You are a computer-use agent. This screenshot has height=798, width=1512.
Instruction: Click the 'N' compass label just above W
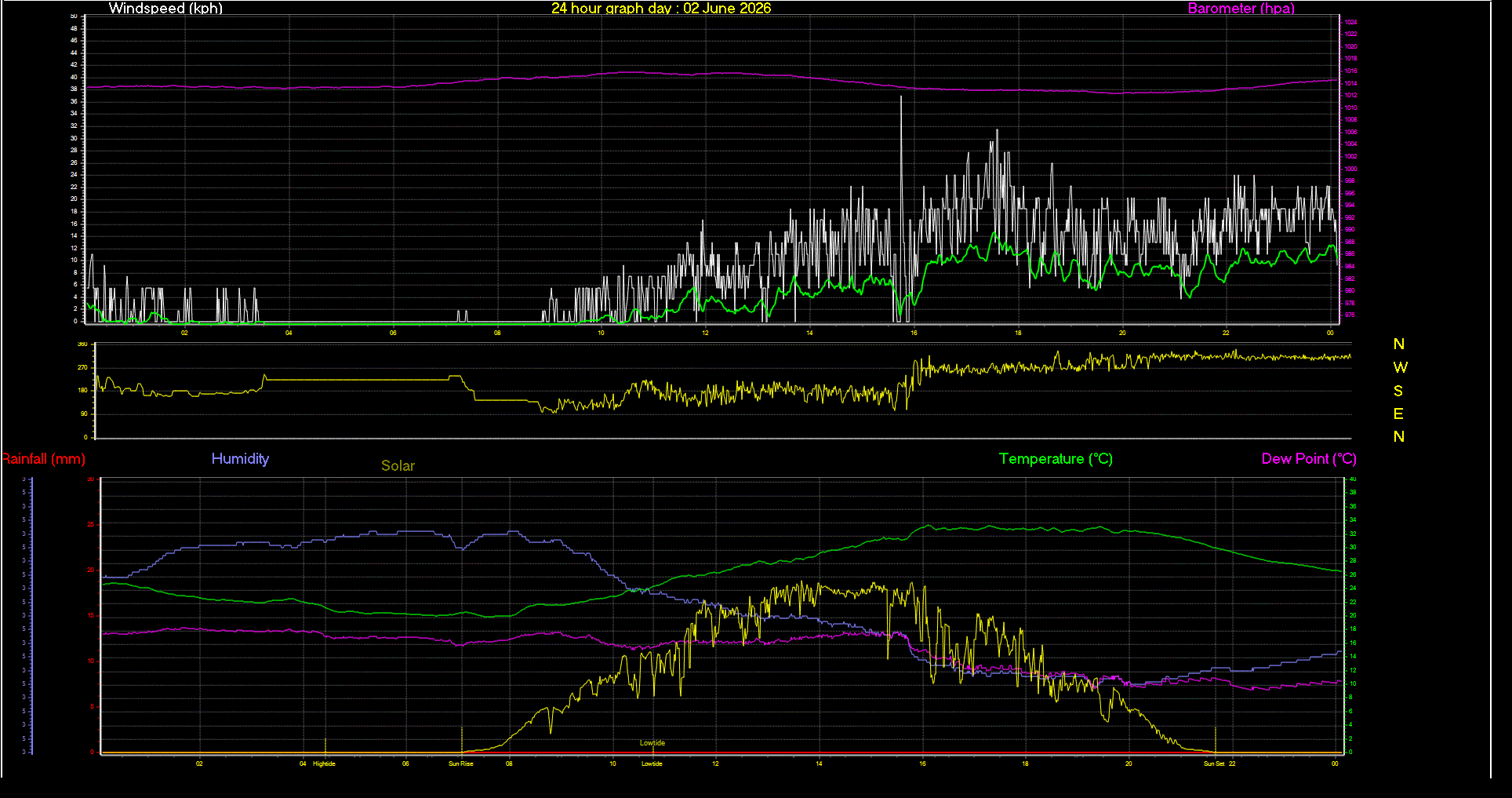1399,344
